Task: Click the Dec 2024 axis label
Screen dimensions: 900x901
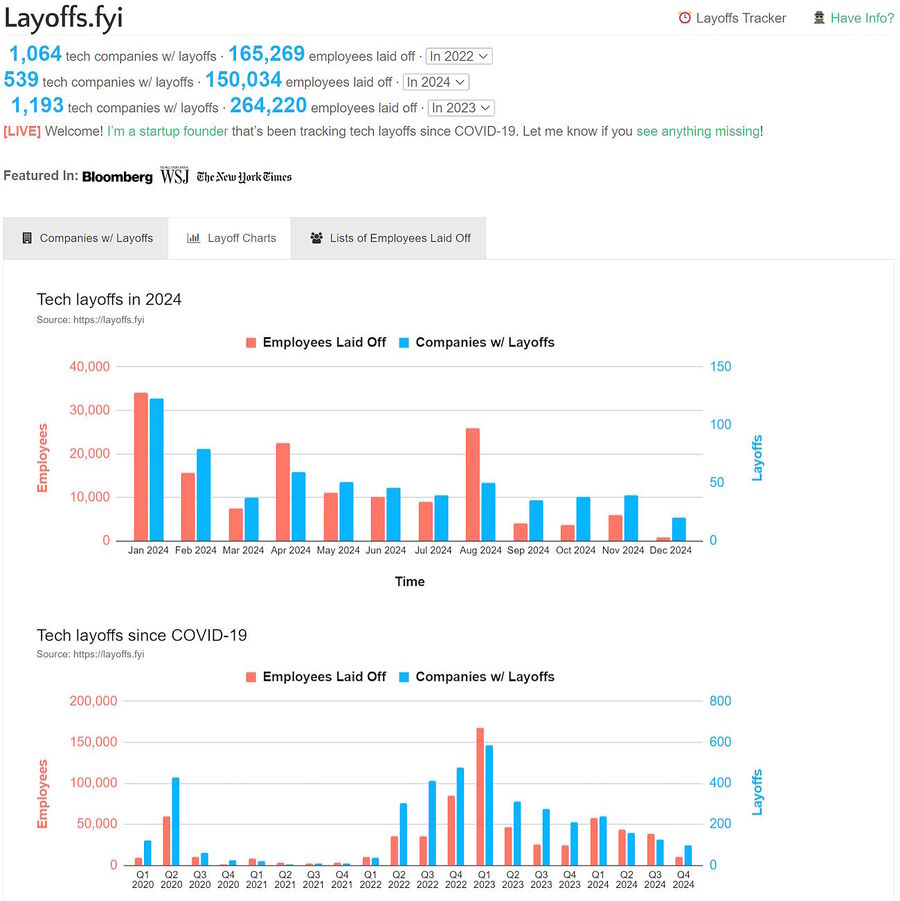Action: point(671,550)
